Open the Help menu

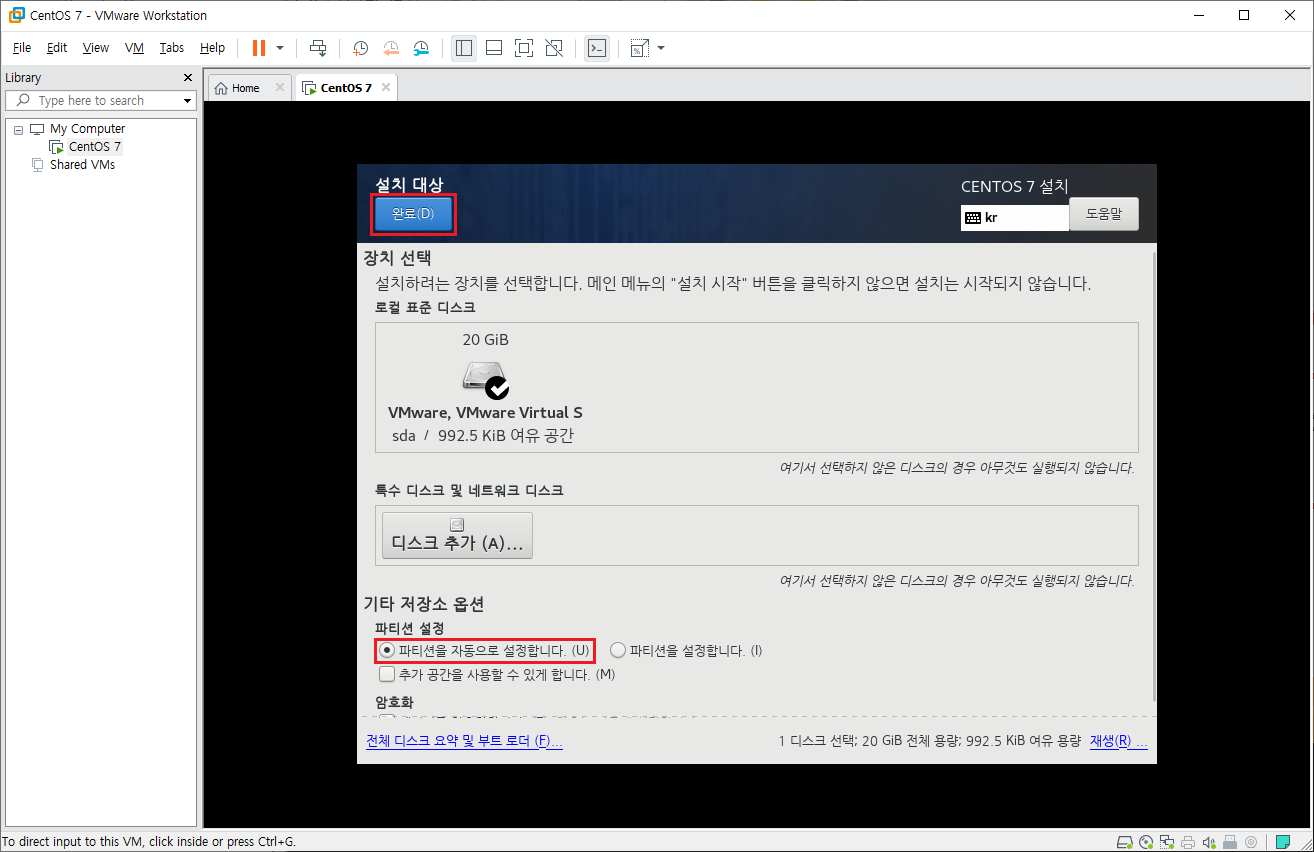click(x=212, y=48)
